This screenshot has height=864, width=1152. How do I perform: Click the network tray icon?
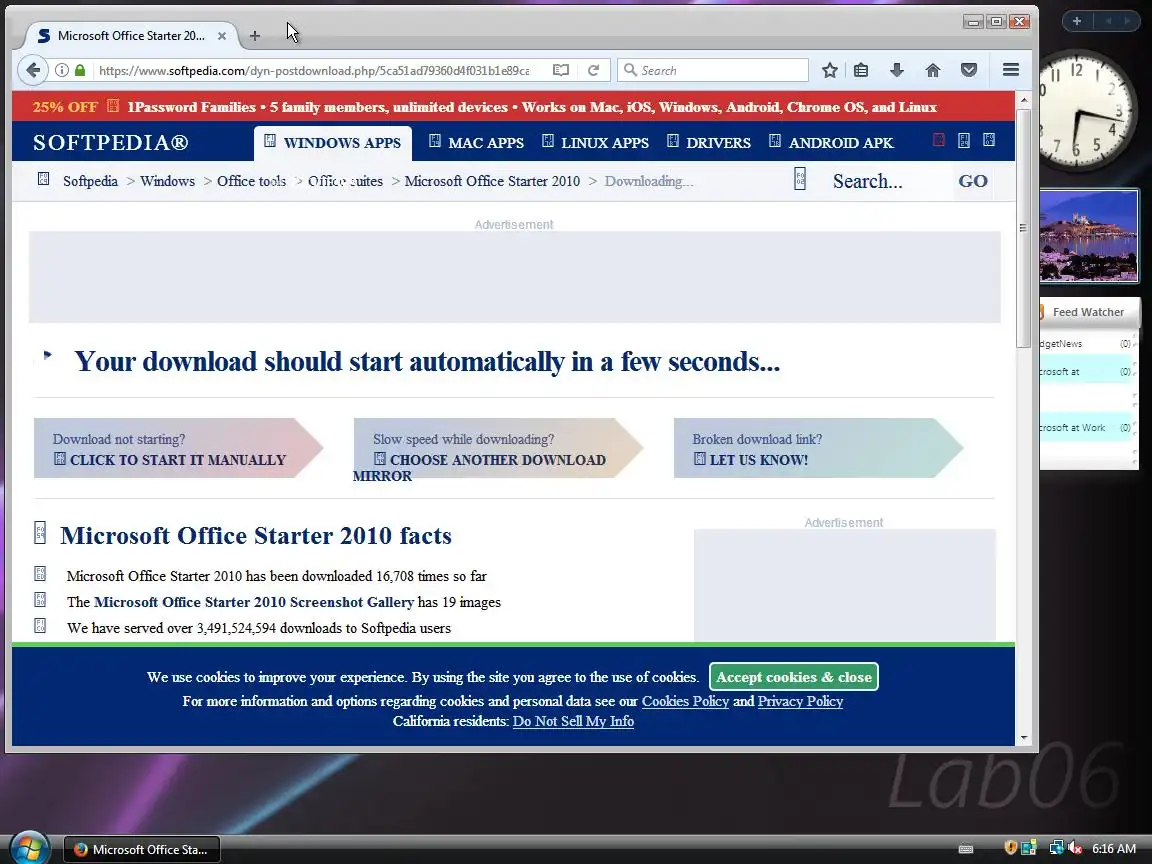(1056, 848)
